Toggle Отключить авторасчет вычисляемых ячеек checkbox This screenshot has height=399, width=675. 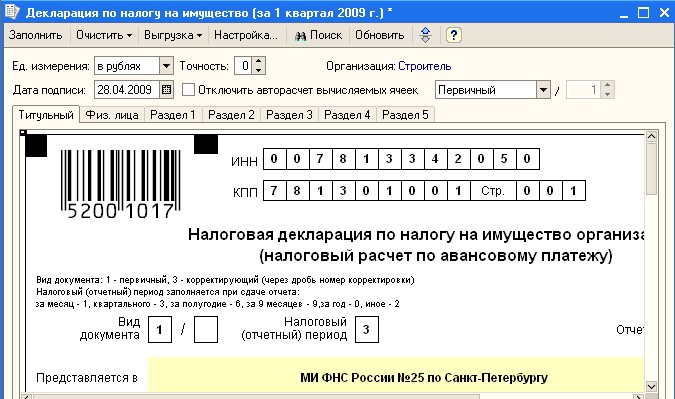coord(188,90)
